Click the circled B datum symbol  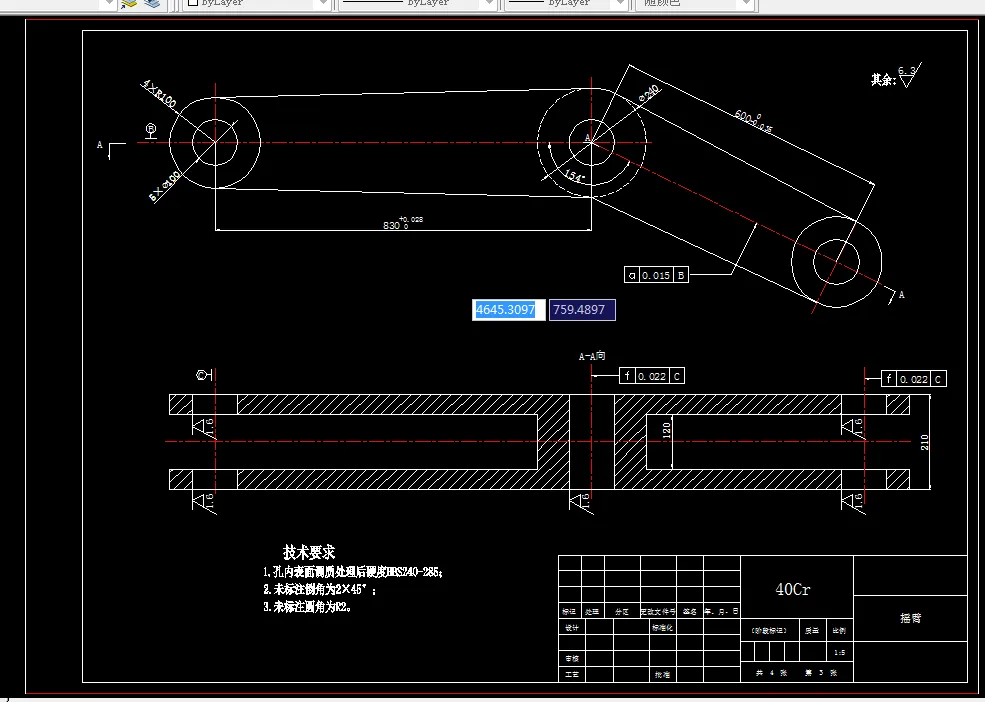pos(151,131)
